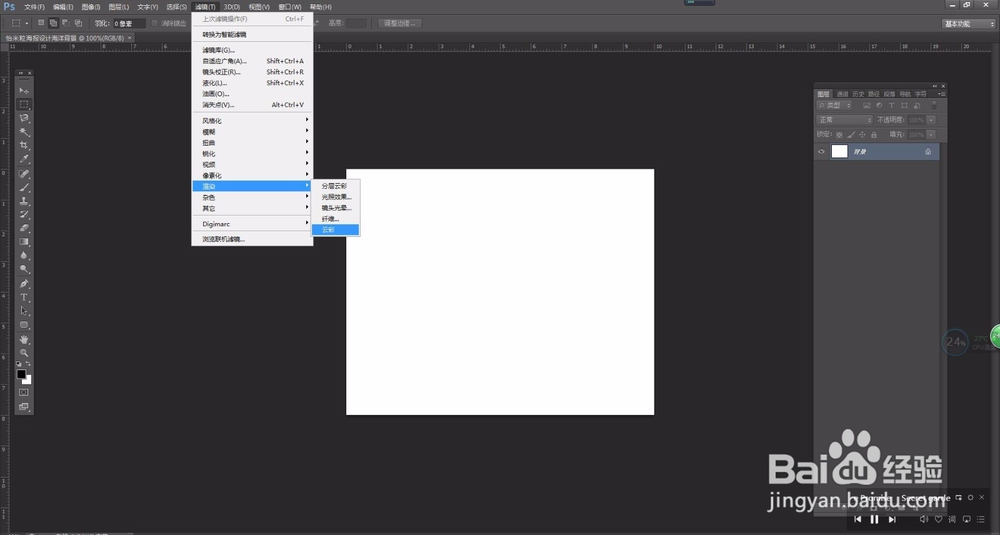Enable the 消除锯齿 anti-alias checkbox
The width and height of the screenshot is (1000, 535).
pos(155,24)
